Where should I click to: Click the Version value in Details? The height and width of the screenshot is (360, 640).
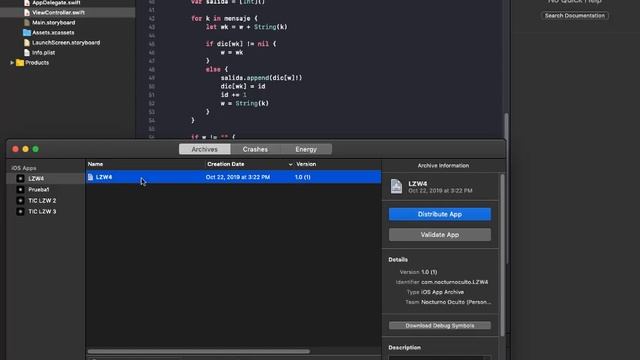tap(429, 272)
